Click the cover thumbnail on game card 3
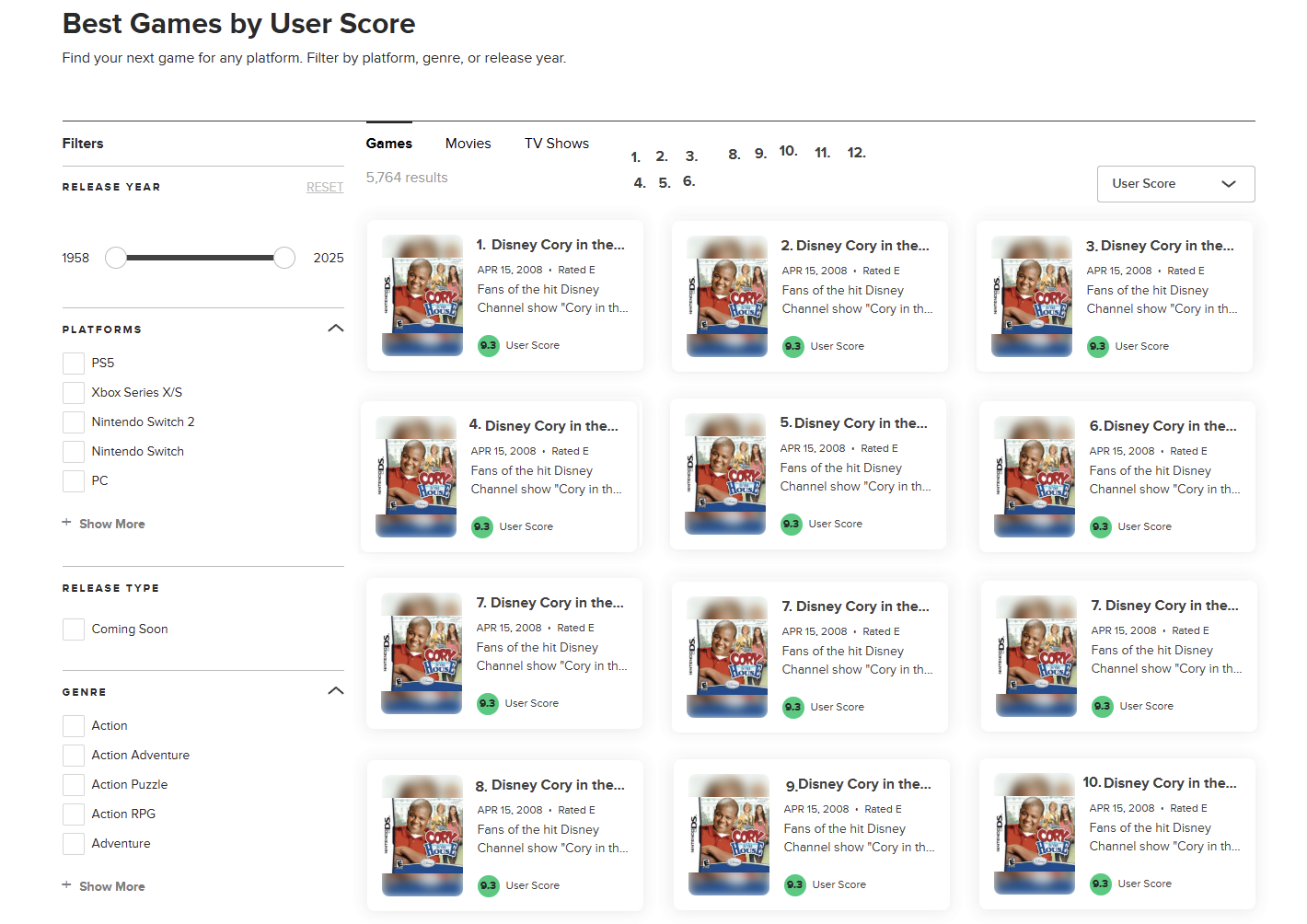Viewport: 1307px width, 924px height. (x=1032, y=296)
